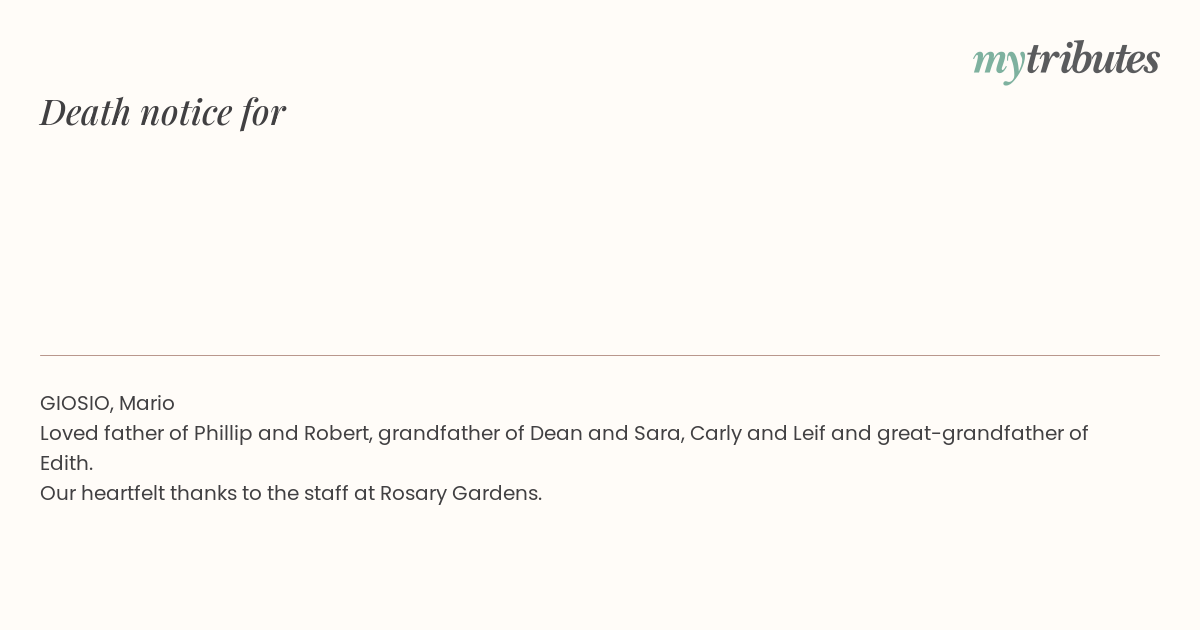Click the horizontal divider line
This screenshot has width=1200, height=630.
click(600, 355)
